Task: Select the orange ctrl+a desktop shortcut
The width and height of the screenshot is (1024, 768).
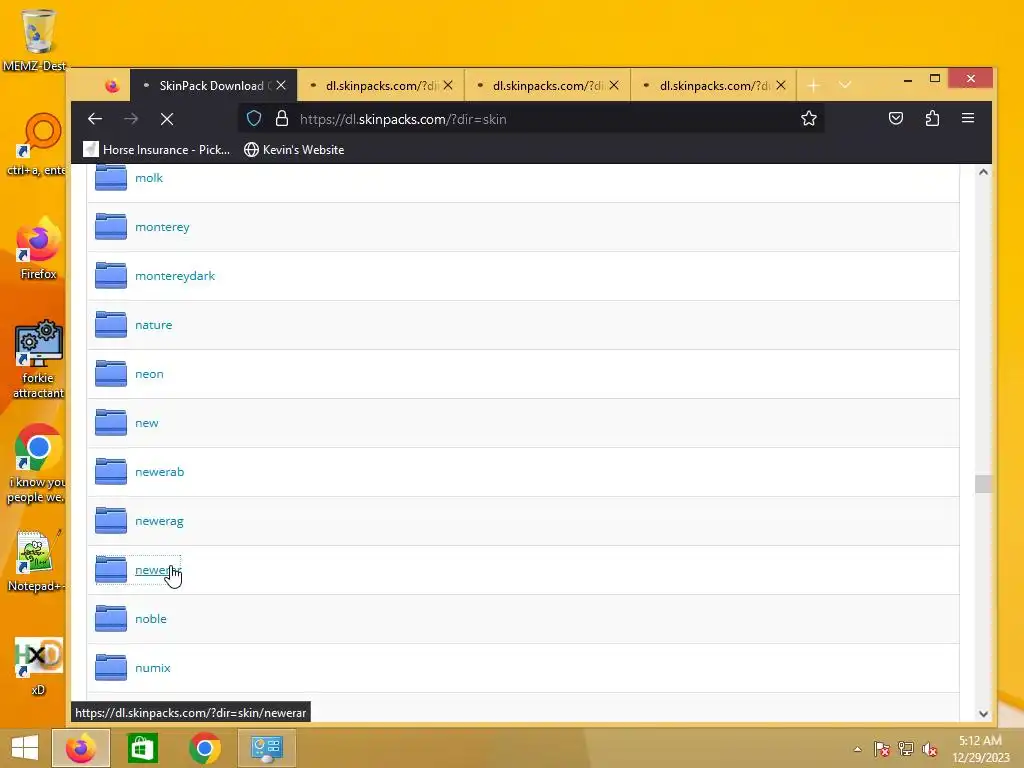Action: click(x=38, y=144)
